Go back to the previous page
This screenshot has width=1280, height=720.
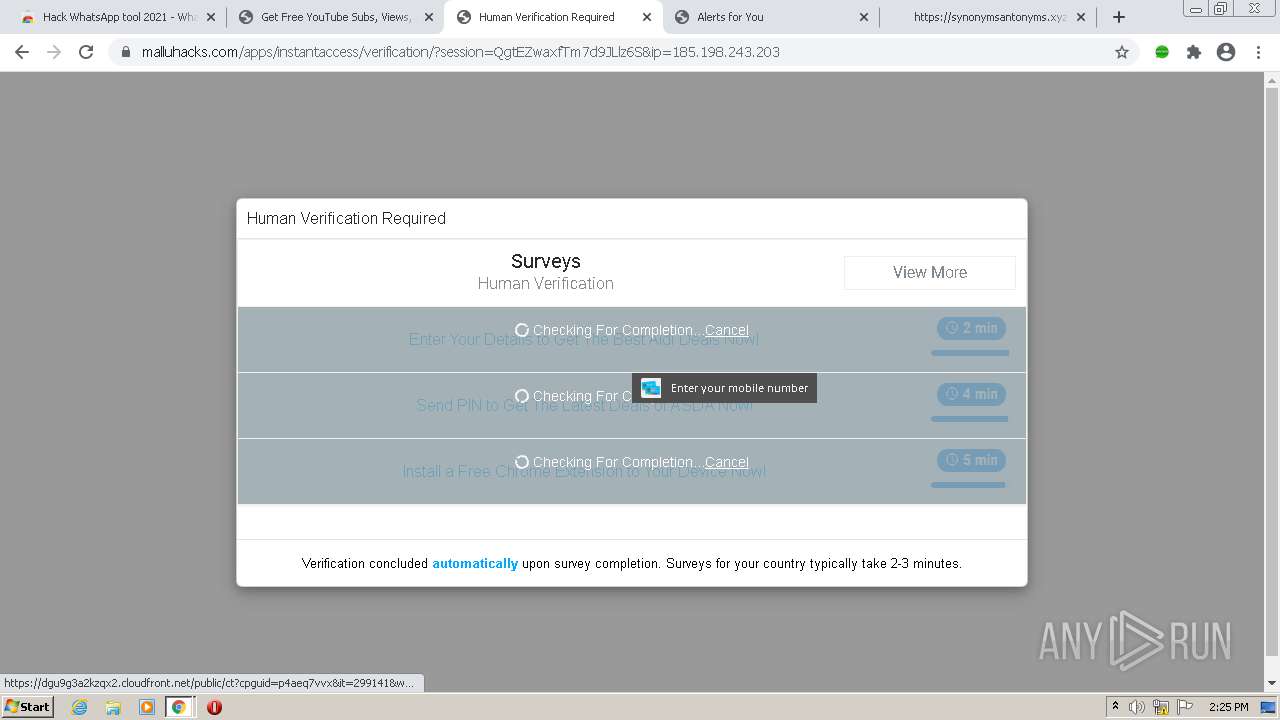click(22, 52)
